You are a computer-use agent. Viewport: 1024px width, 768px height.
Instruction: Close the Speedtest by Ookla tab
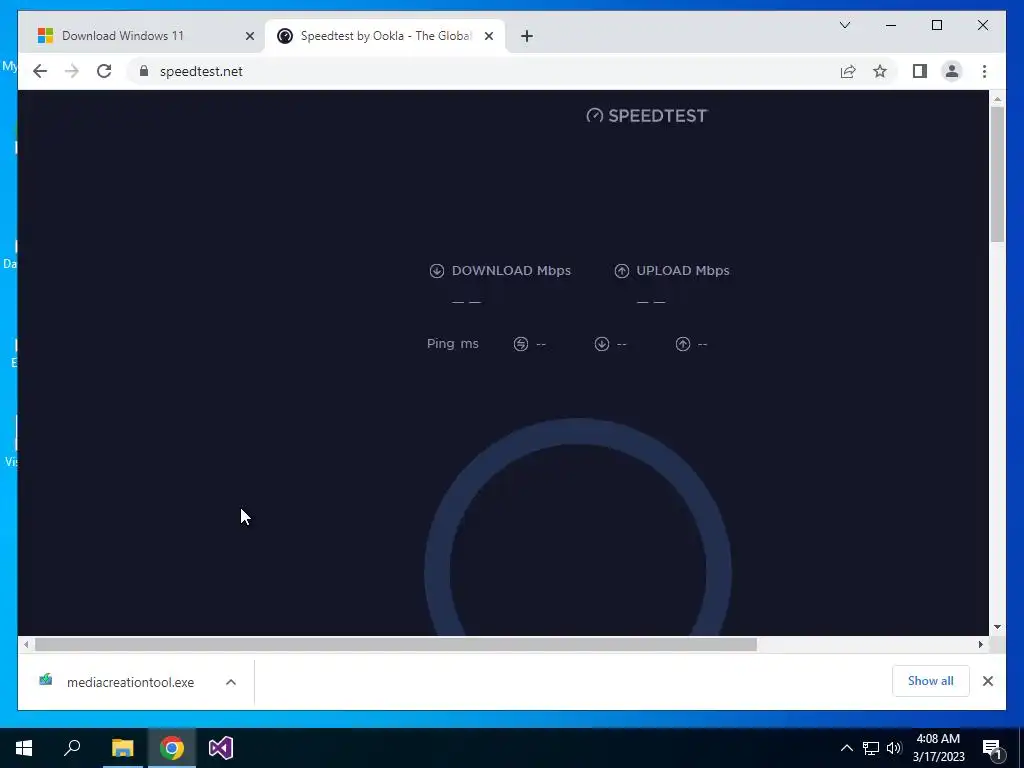point(488,37)
